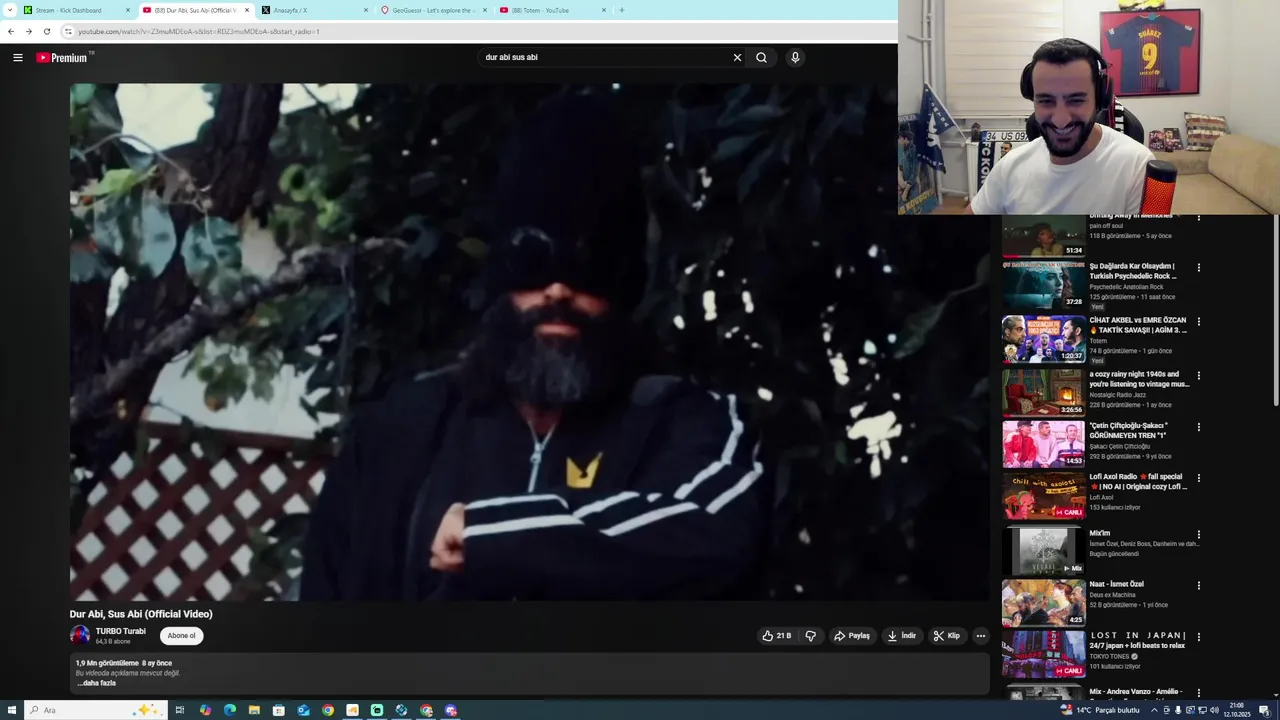Open options for CİHAT AKBEL vs EMRE ÖZCAN

point(1198,322)
